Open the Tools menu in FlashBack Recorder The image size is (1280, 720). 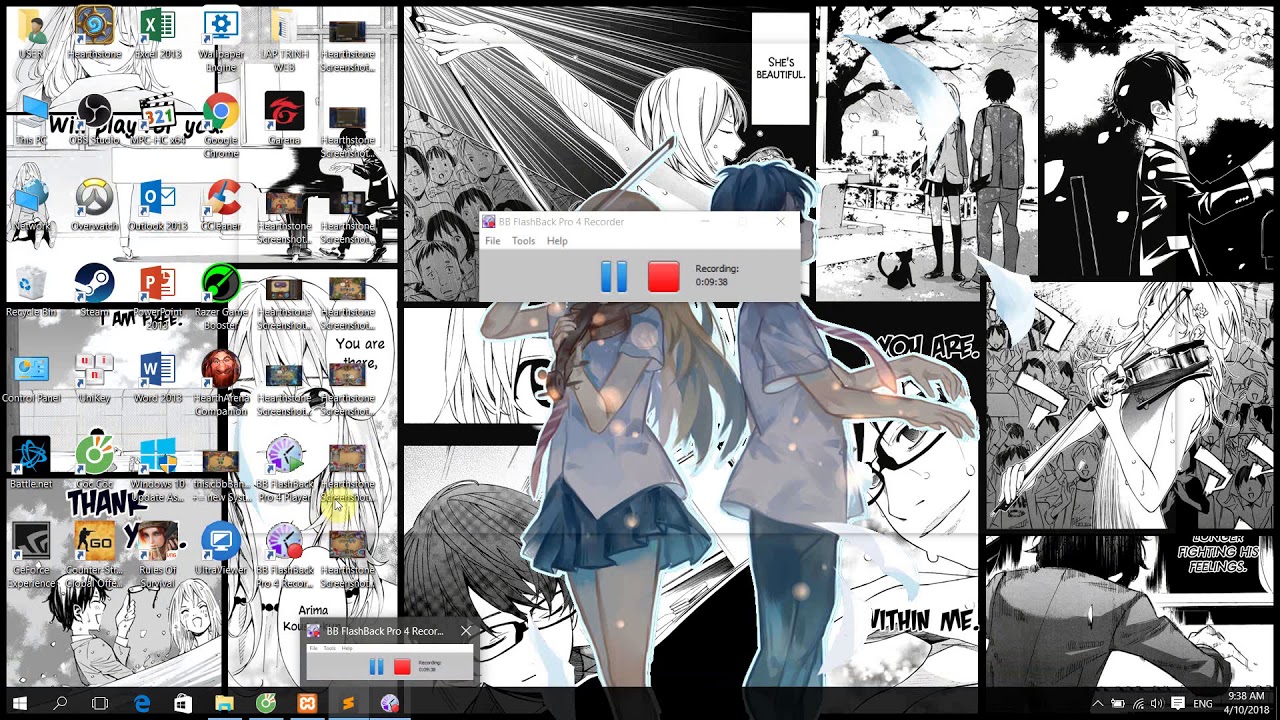click(524, 241)
